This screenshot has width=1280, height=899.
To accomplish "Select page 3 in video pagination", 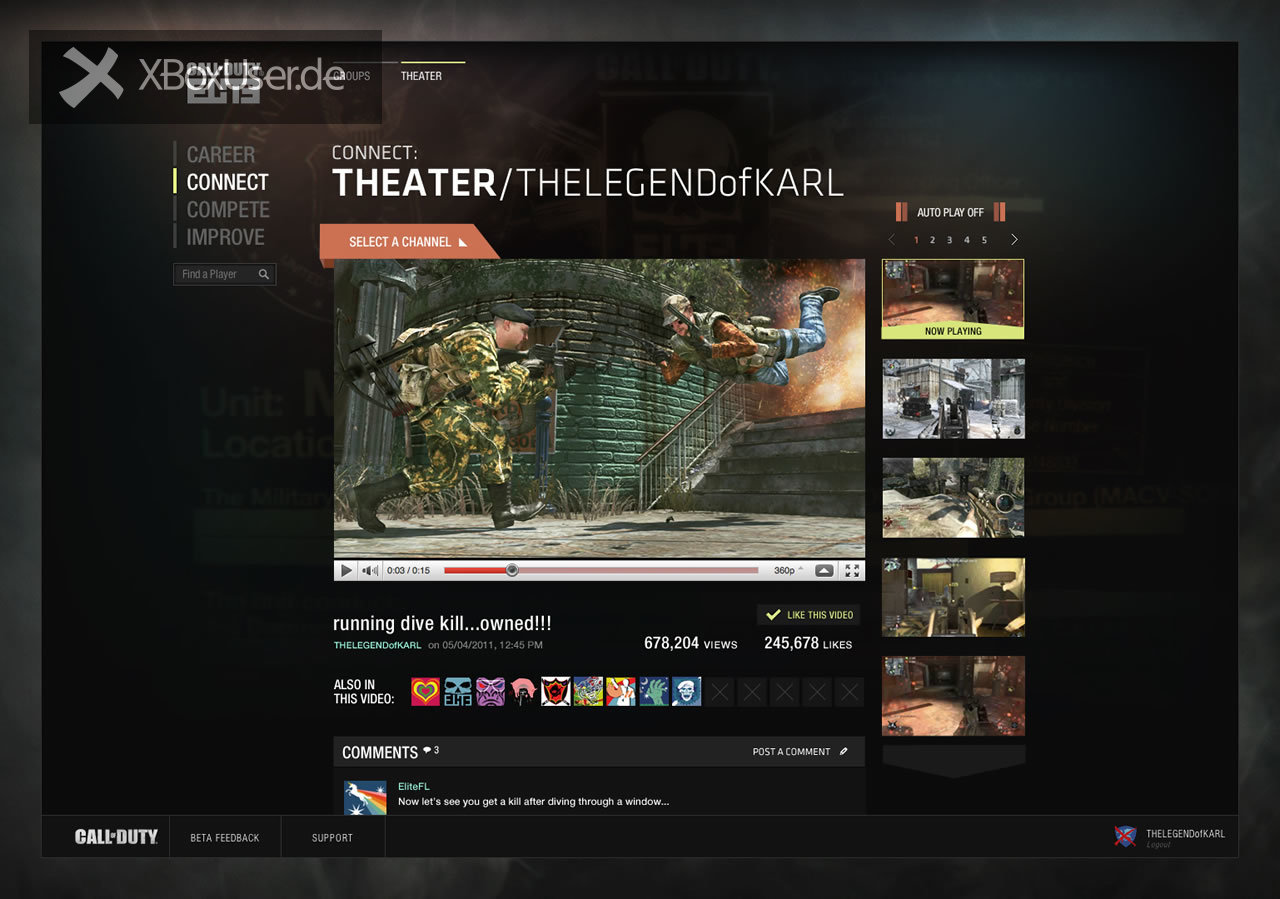I will click(x=949, y=240).
